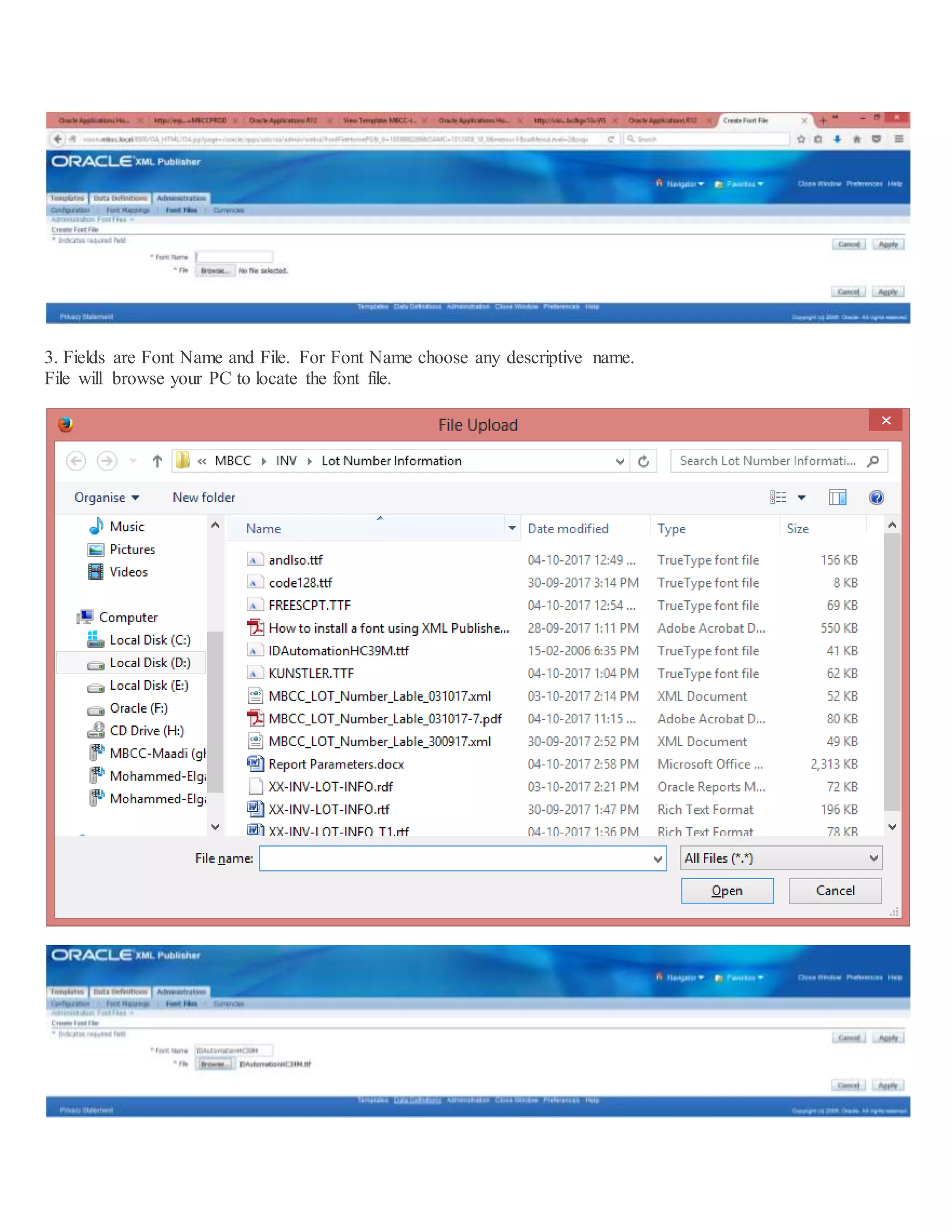The height and width of the screenshot is (1232, 952).
Task: Open the Administration tab in top Oracle page
Action: click(x=181, y=198)
